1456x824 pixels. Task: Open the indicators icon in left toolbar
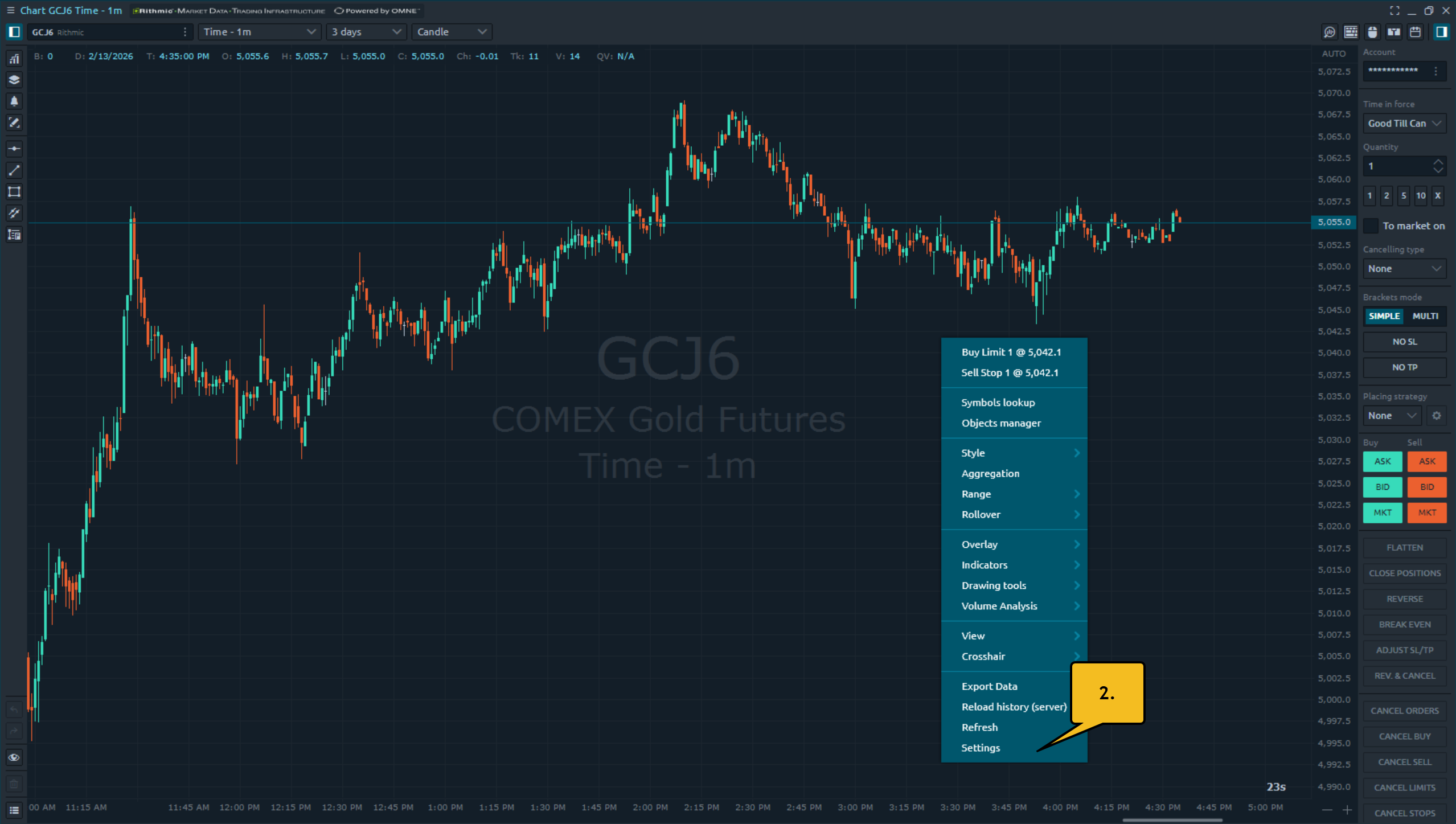[14, 59]
